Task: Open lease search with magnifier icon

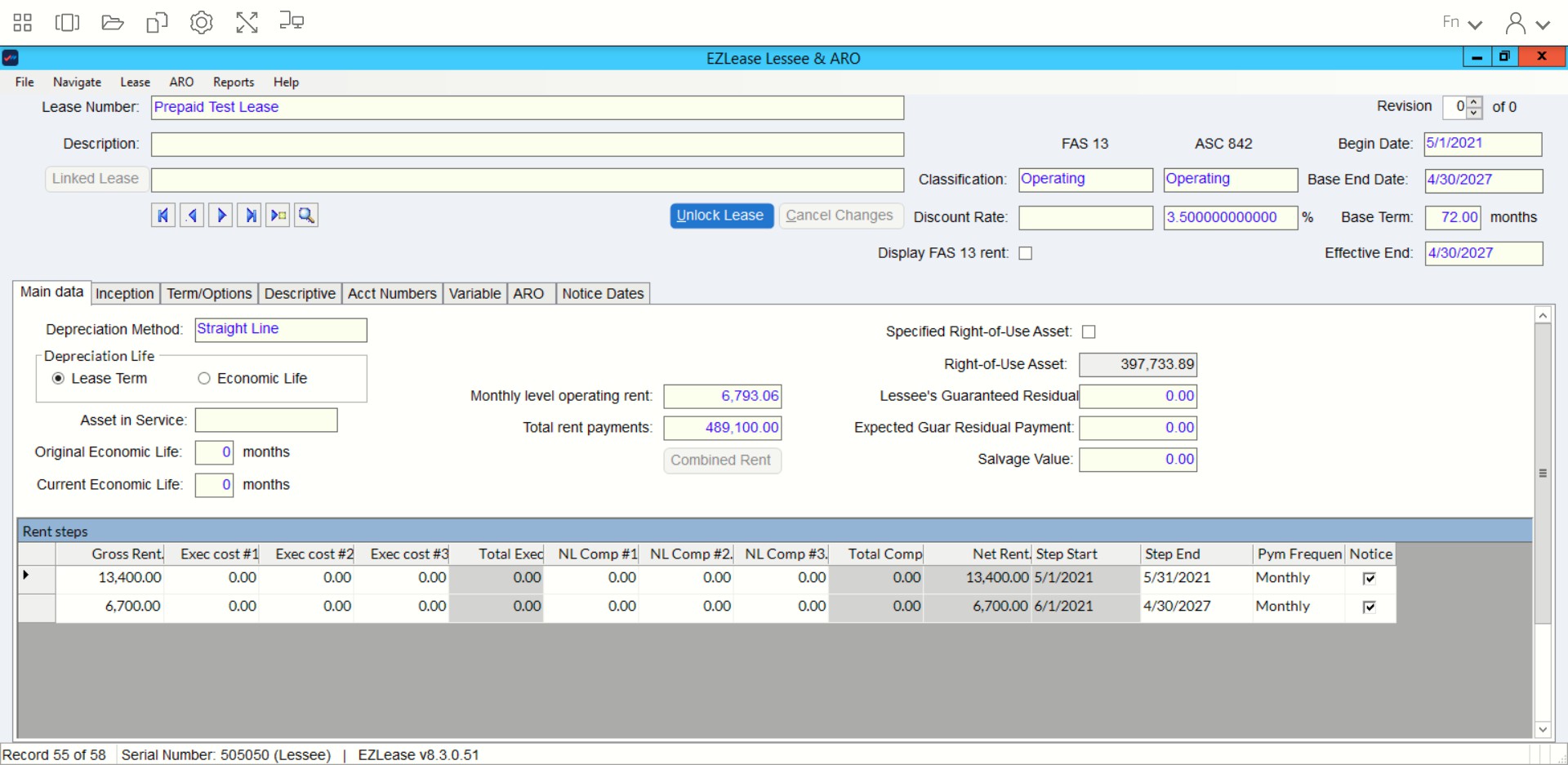Action: (x=306, y=216)
